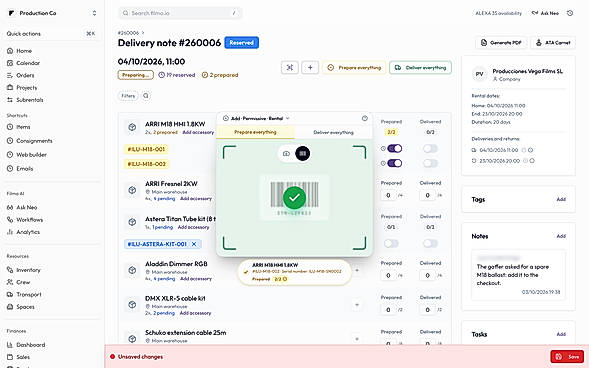Screen dimensions: 589x368
Task: Click Prepare everything toolbar button
Action: pos(354,68)
